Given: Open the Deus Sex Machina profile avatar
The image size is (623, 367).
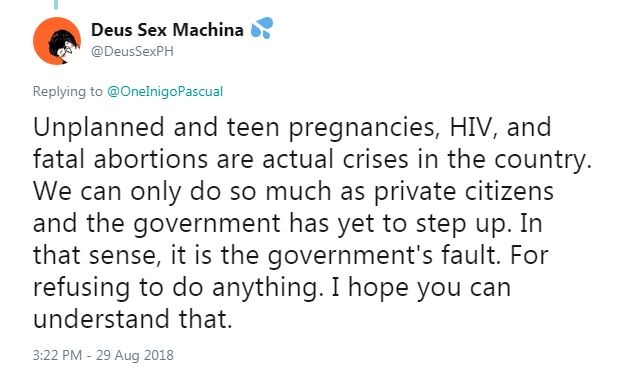Looking at the screenshot, I should click(57, 41).
